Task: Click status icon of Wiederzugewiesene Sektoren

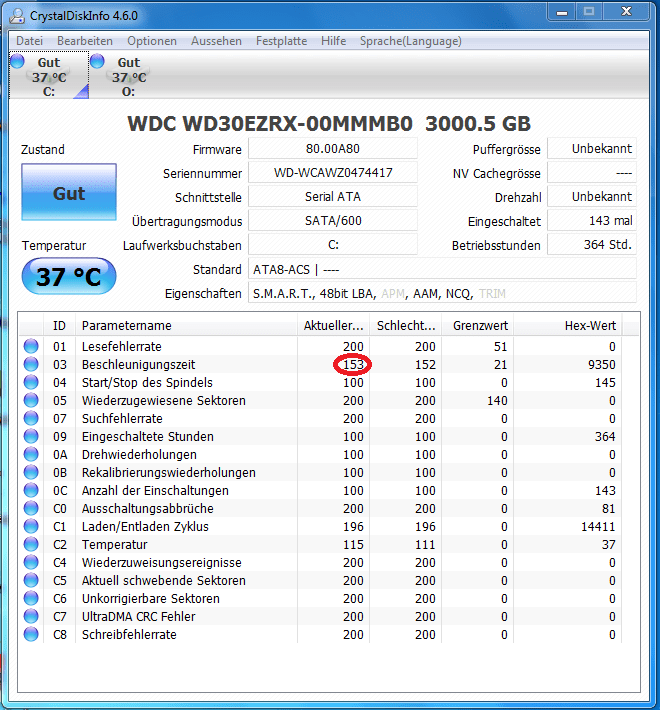Action: 31,401
